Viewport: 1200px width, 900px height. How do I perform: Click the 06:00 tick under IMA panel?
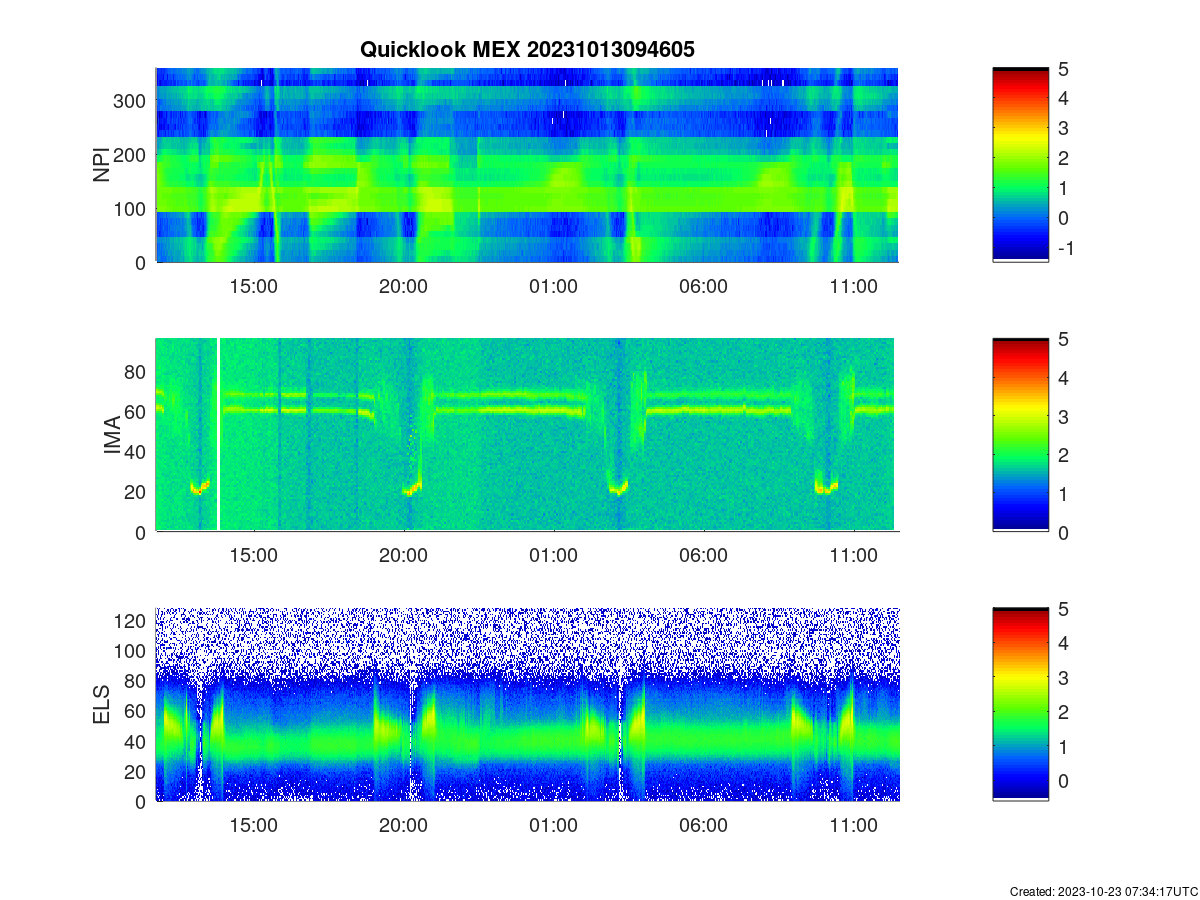[704, 555]
